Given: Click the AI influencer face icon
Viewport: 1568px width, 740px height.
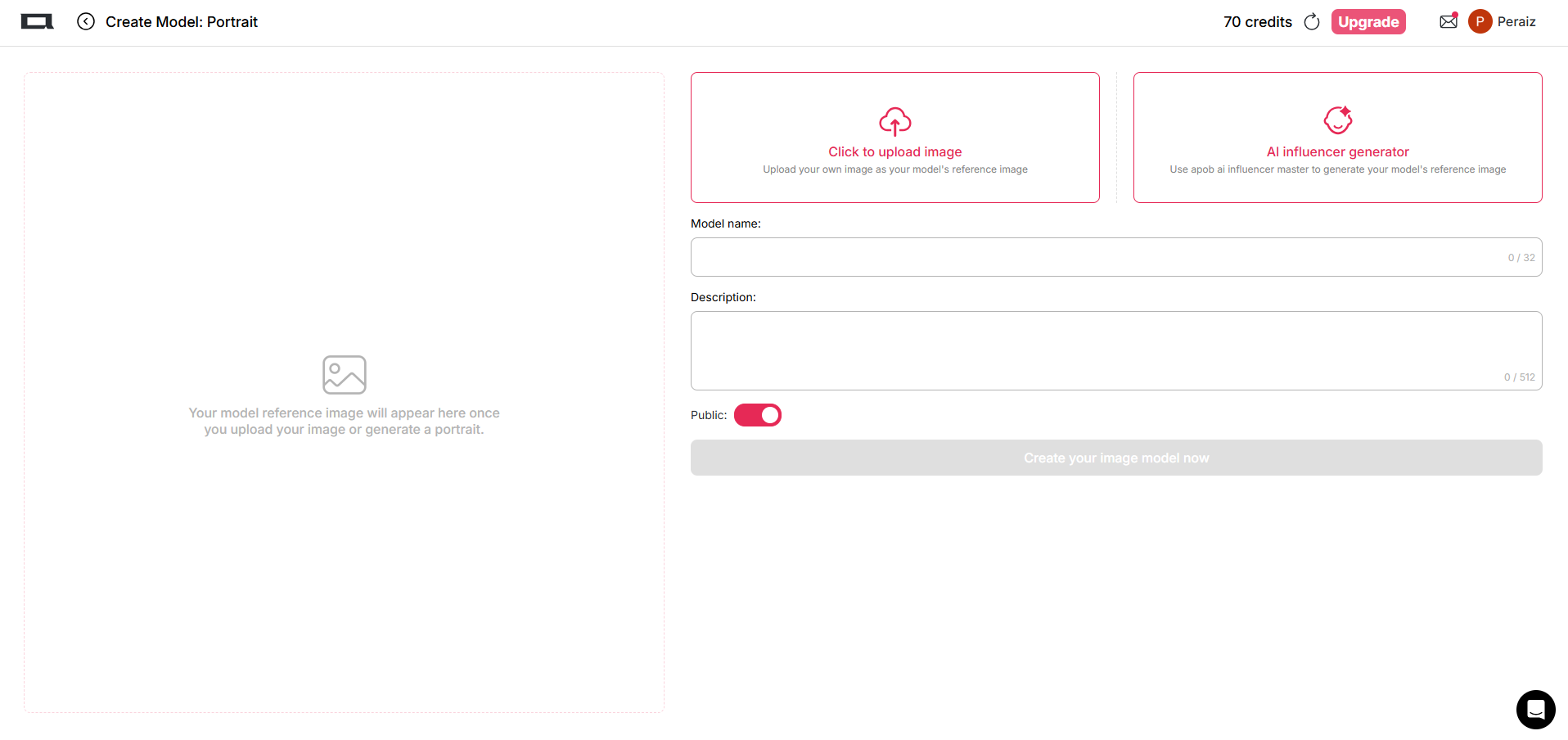Looking at the screenshot, I should [1337, 121].
